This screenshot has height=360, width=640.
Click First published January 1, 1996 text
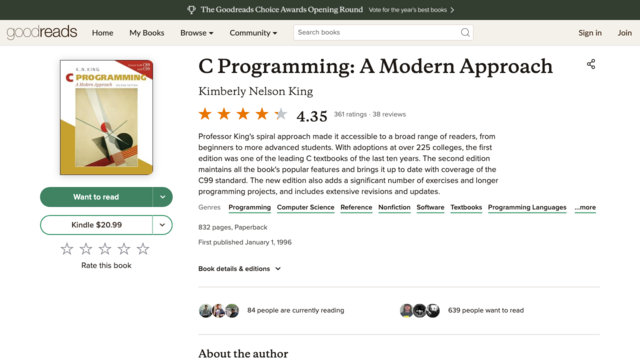pos(245,242)
